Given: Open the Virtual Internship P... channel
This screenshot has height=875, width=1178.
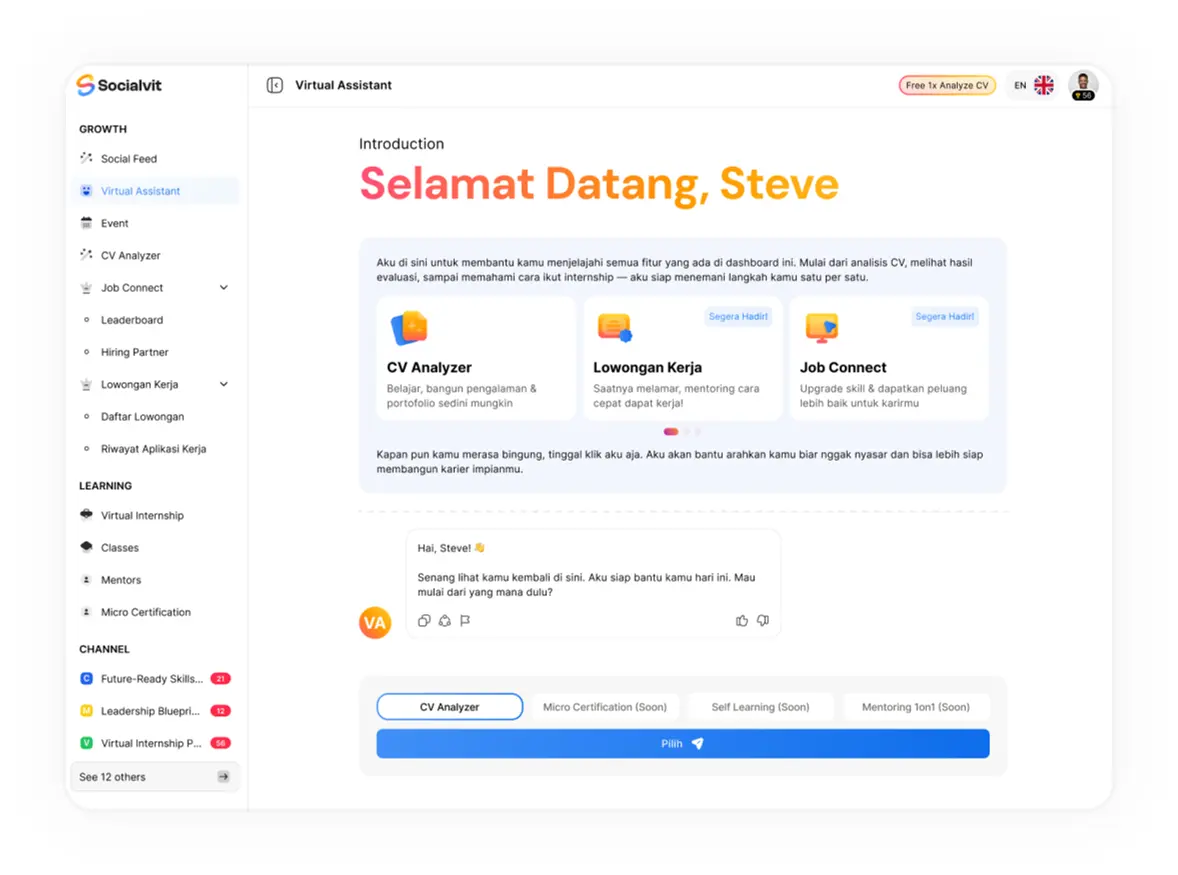Looking at the screenshot, I should (156, 744).
